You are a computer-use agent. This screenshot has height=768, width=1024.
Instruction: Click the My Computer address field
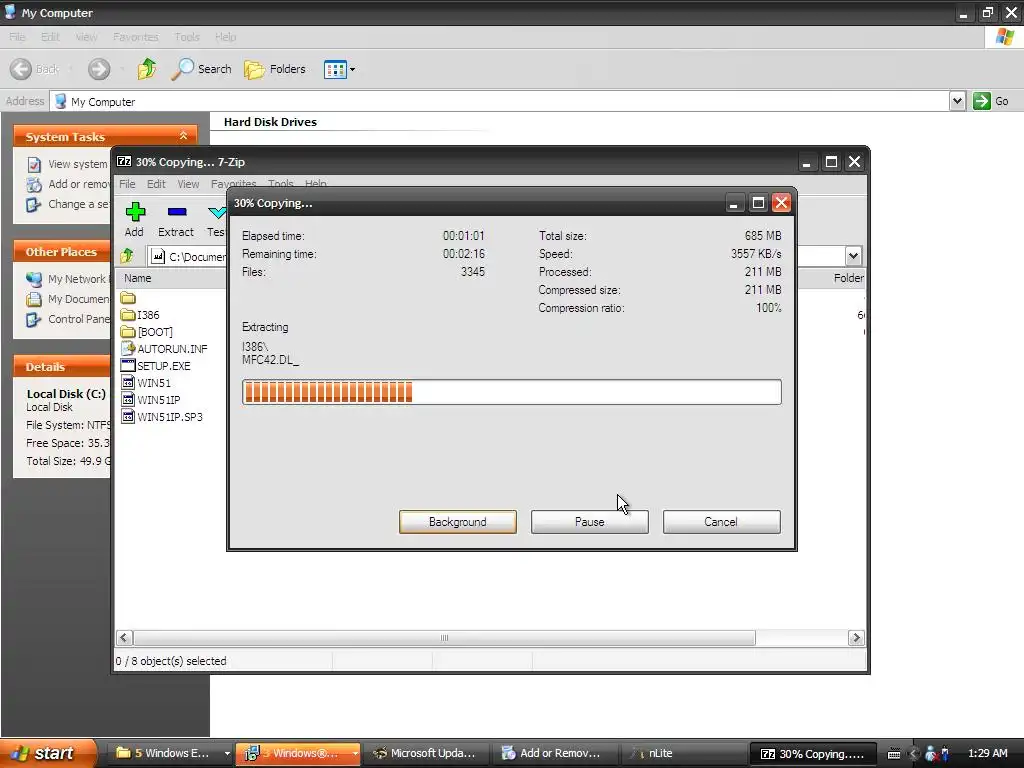pyautogui.click(x=500, y=101)
